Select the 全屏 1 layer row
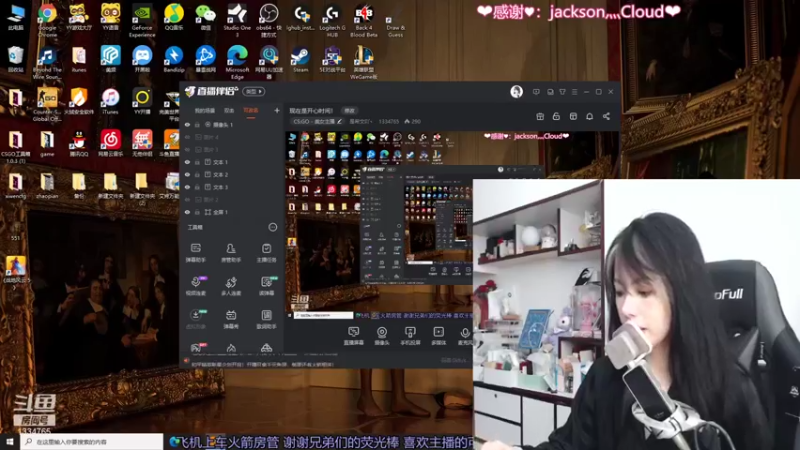The width and height of the screenshot is (800, 450). tap(232, 212)
